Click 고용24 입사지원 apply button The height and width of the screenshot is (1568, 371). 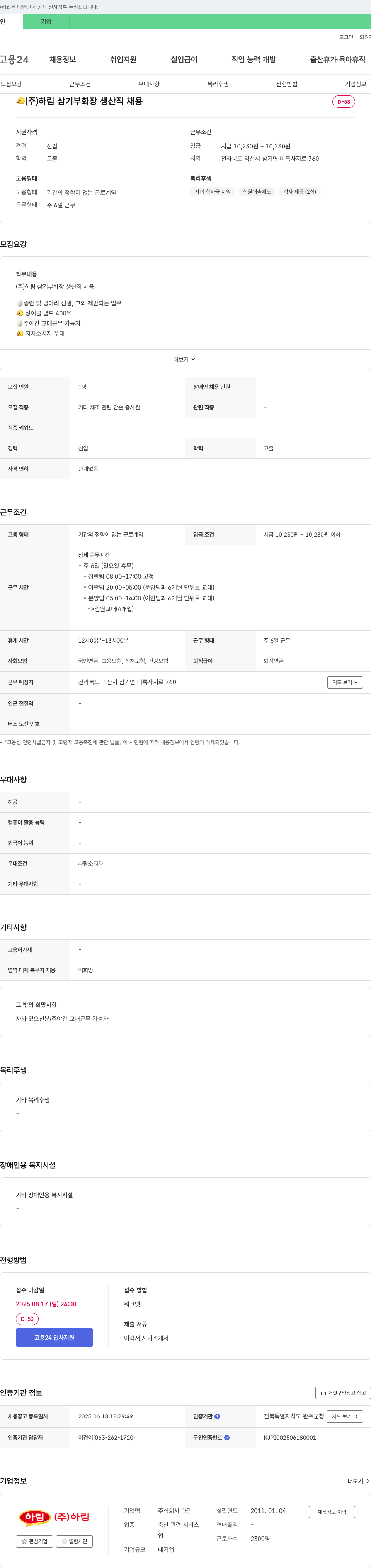pyautogui.click(x=54, y=1337)
